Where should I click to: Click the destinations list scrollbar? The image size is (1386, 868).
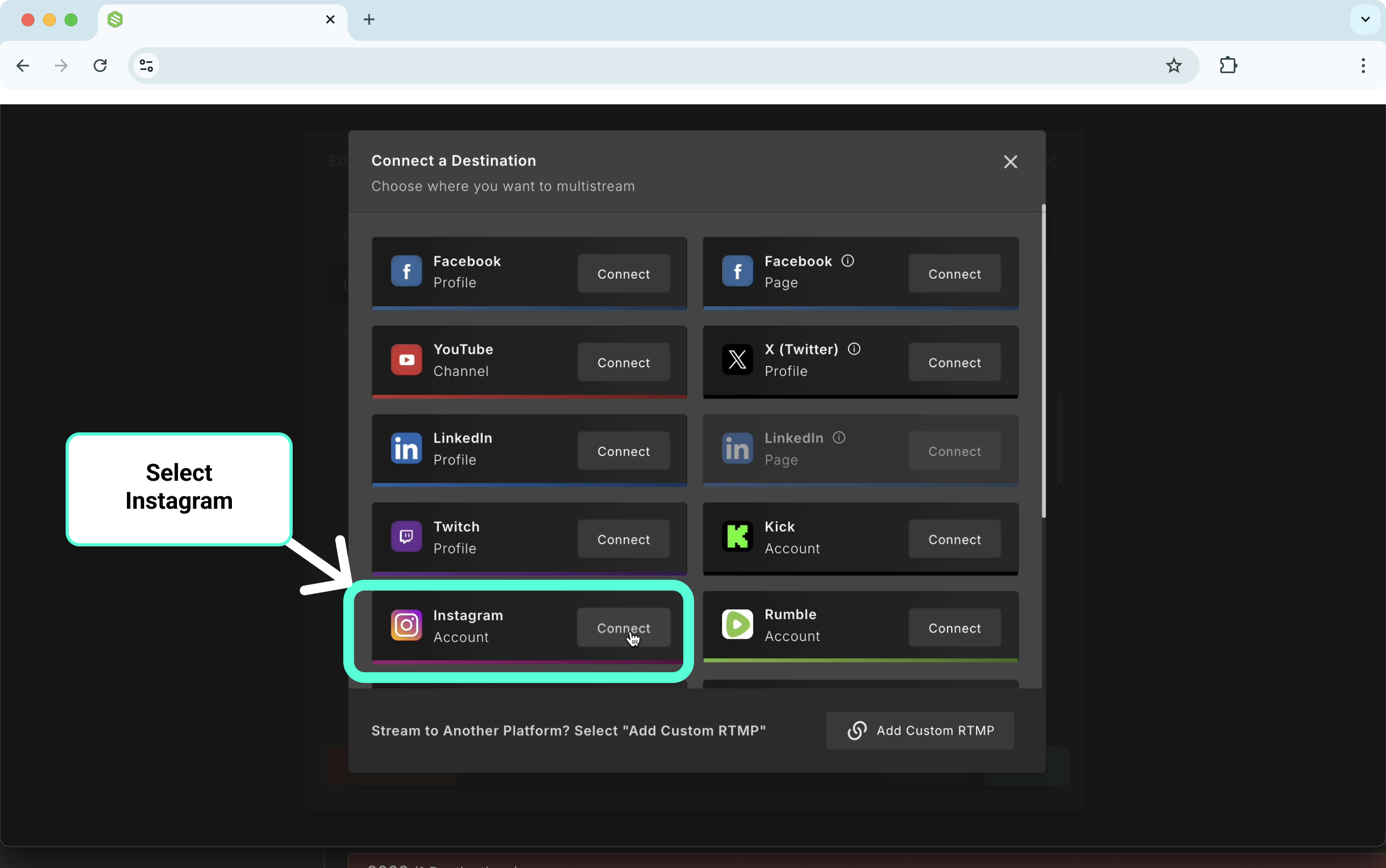coord(1043,361)
